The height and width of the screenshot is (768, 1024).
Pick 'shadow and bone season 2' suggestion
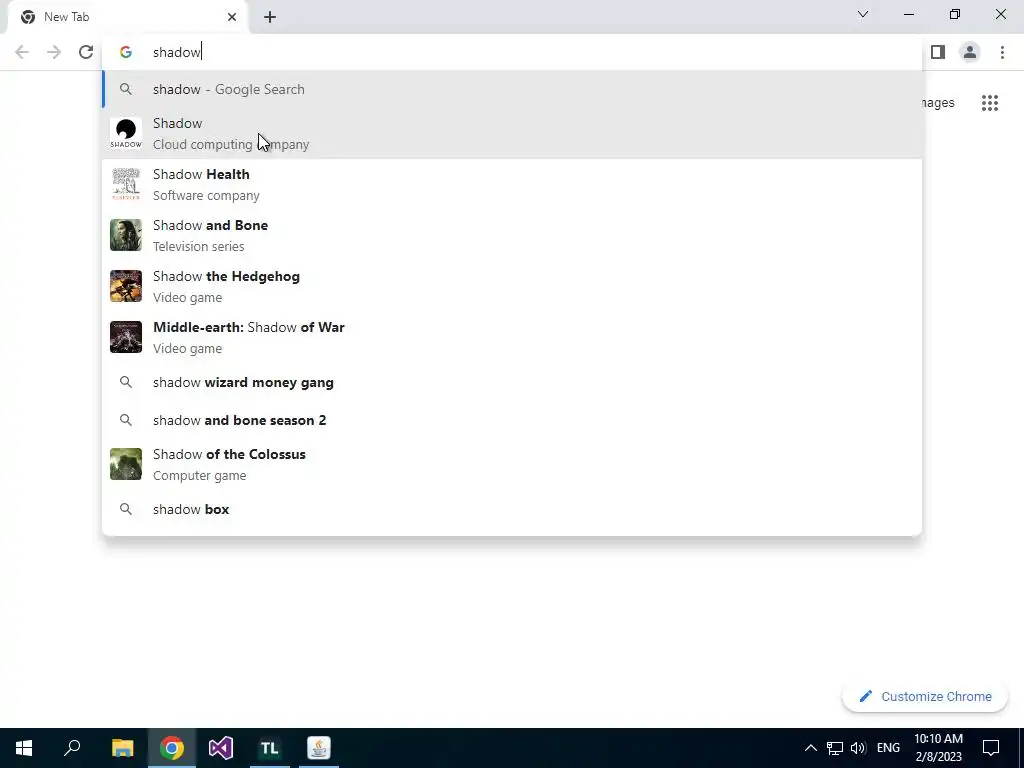[512, 420]
